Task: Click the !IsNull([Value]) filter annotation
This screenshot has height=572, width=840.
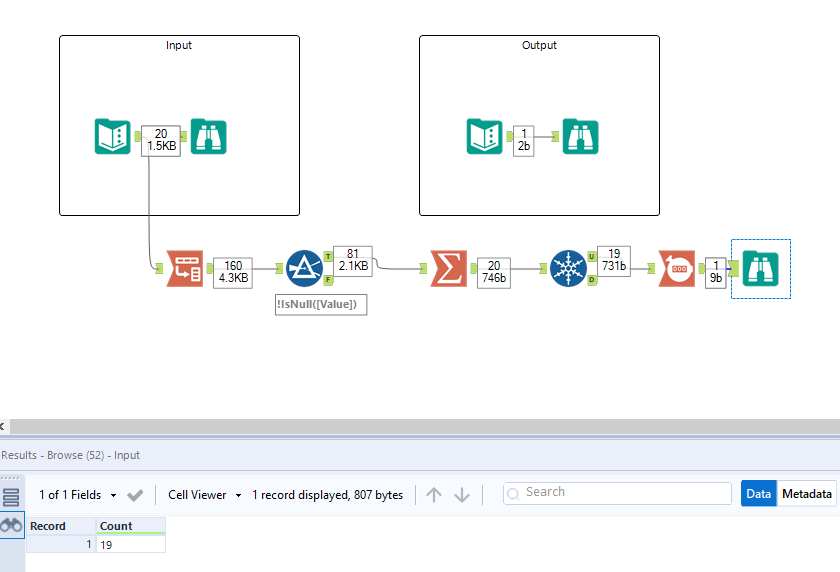Action: pos(321,304)
